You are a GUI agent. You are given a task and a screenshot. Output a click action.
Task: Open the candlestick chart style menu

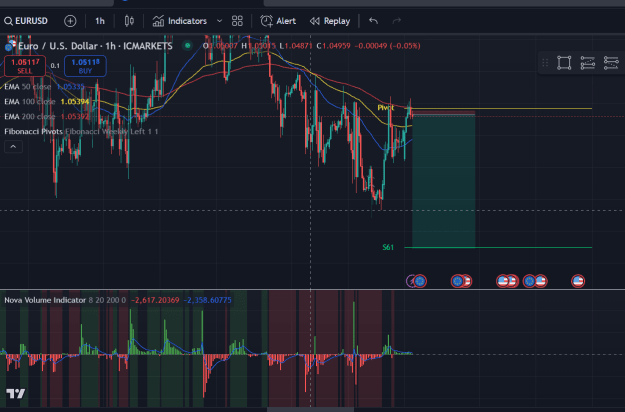tap(129, 21)
